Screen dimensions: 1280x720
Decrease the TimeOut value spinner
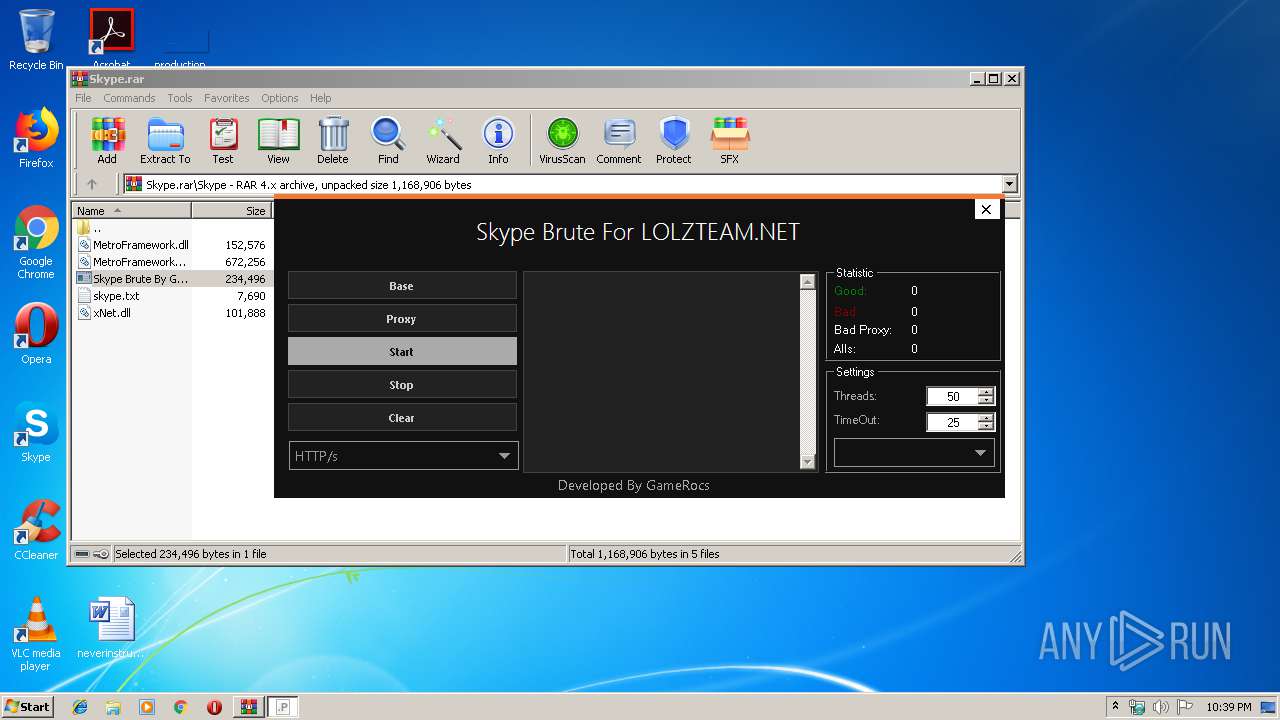(x=986, y=426)
